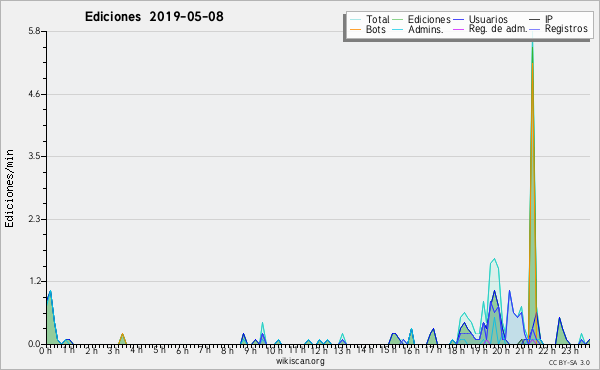Click the '3 h' x-axis label

[x=114, y=350]
